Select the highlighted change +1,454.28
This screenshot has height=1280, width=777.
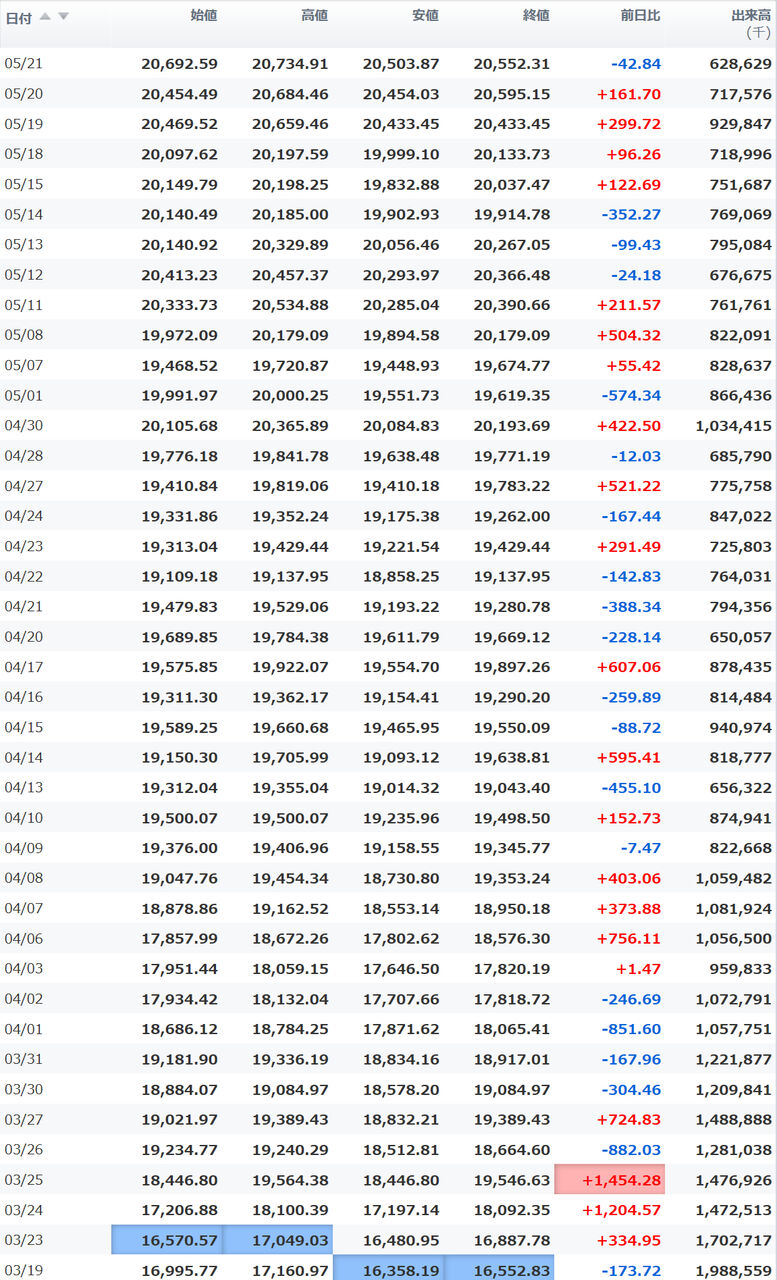609,1180
